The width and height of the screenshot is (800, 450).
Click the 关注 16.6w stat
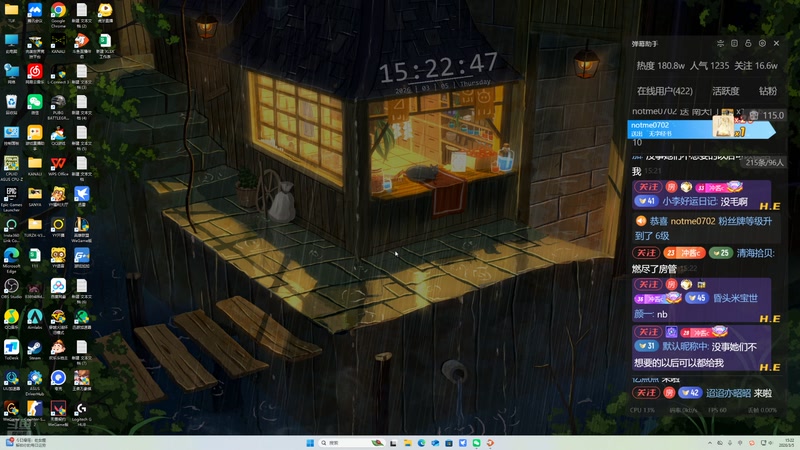[756, 66]
